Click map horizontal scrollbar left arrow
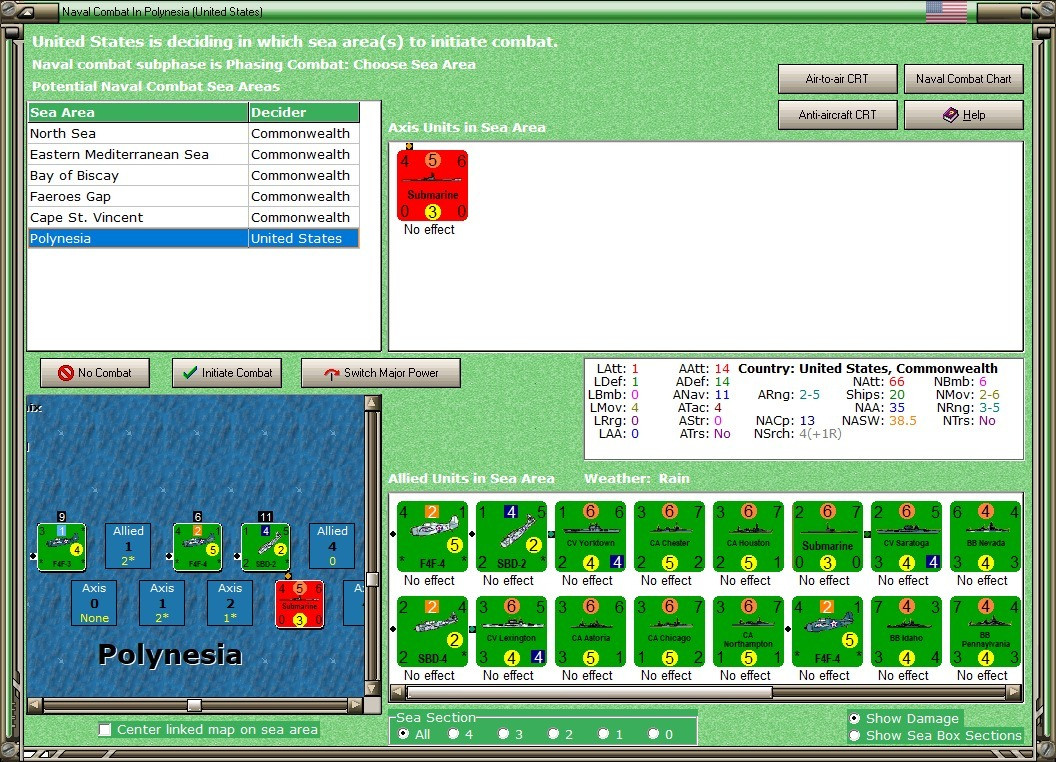The width and height of the screenshot is (1056, 762). point(34,705)
